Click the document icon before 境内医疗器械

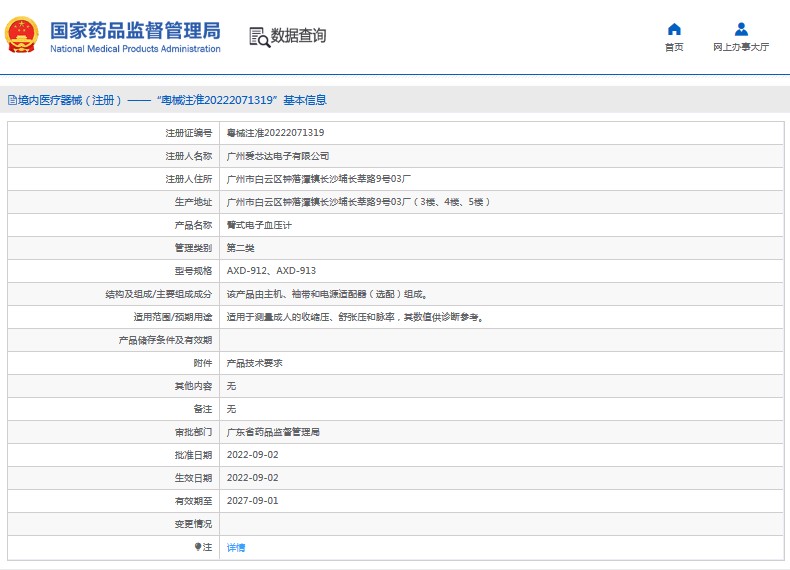coord(12,100)
